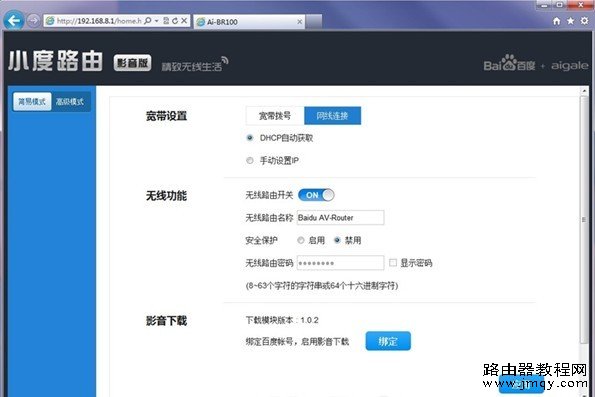This screenshot has width=595, height=397.
Task: Click the 宽带设置 heading
Action: point(166,116)
